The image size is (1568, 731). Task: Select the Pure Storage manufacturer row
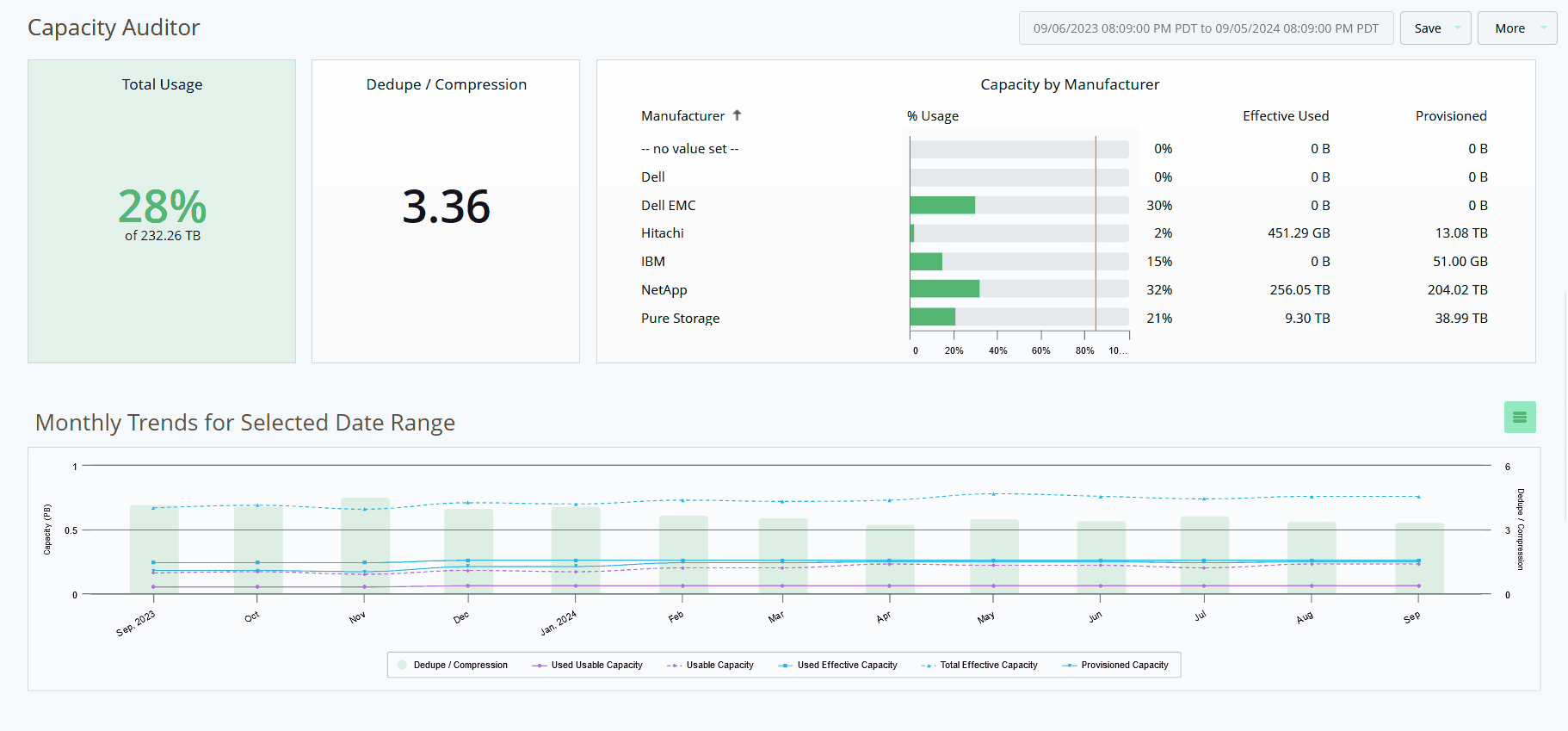(1065, 318)
